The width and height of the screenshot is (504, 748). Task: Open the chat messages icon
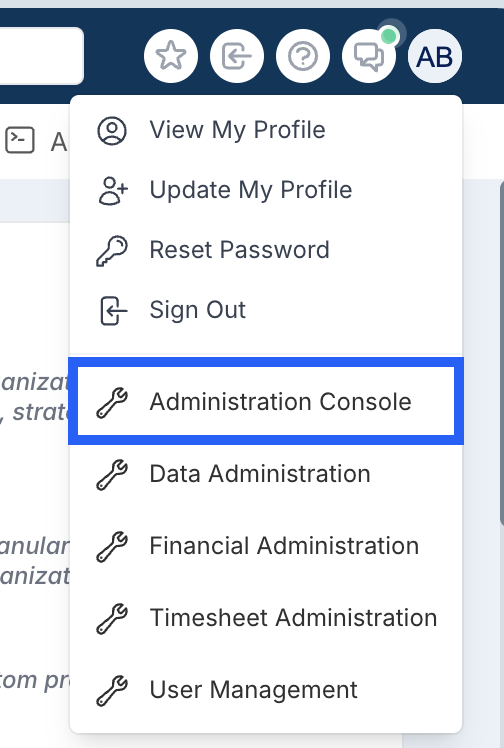[x=369, y=56]
